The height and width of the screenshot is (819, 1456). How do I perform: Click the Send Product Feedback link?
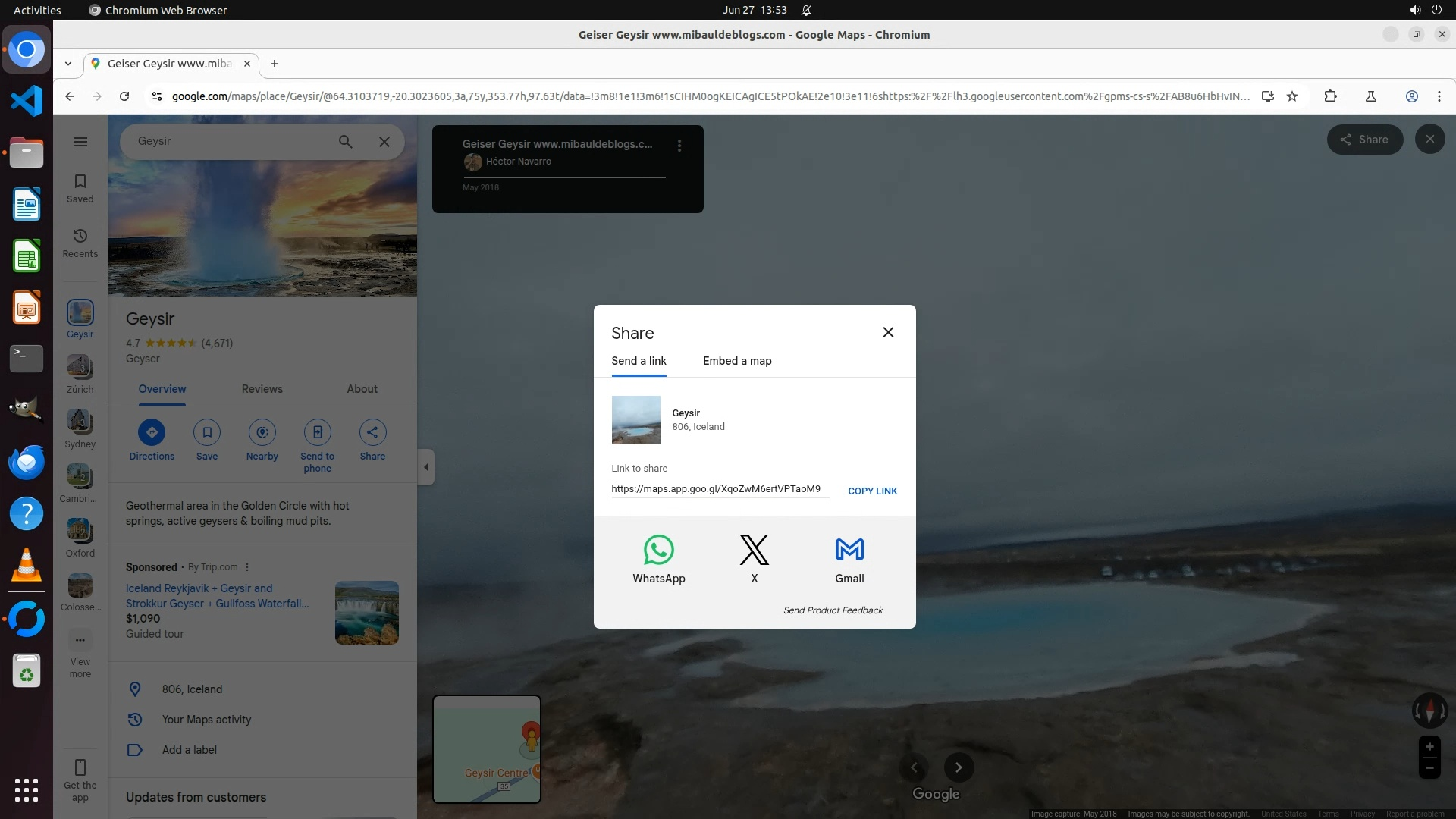833,610
